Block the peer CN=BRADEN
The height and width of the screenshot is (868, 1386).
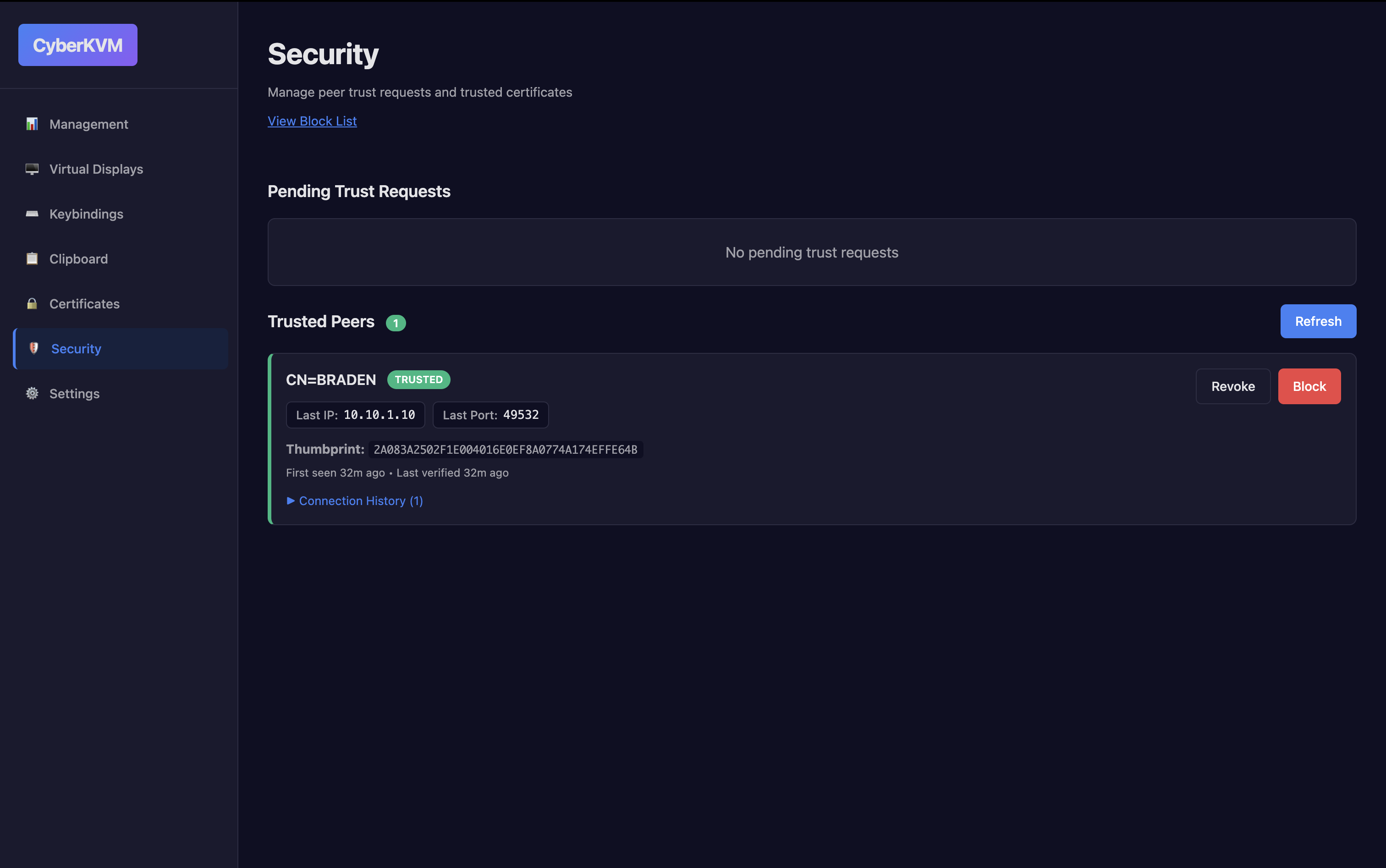[1309, 386]
